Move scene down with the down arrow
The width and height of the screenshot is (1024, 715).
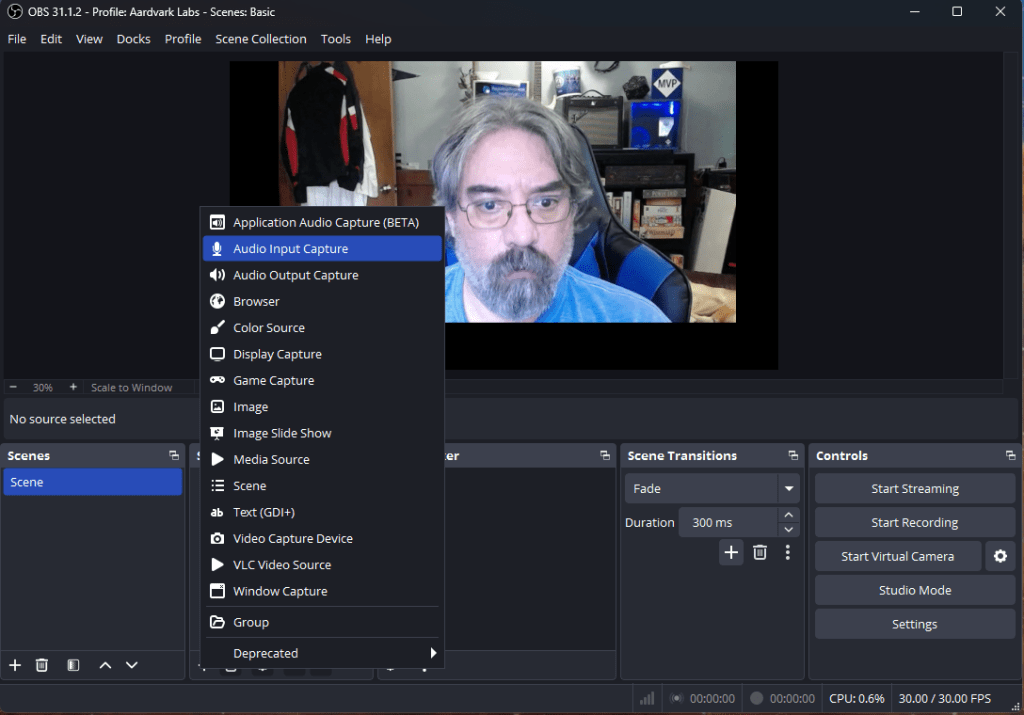tap(131, 665)
